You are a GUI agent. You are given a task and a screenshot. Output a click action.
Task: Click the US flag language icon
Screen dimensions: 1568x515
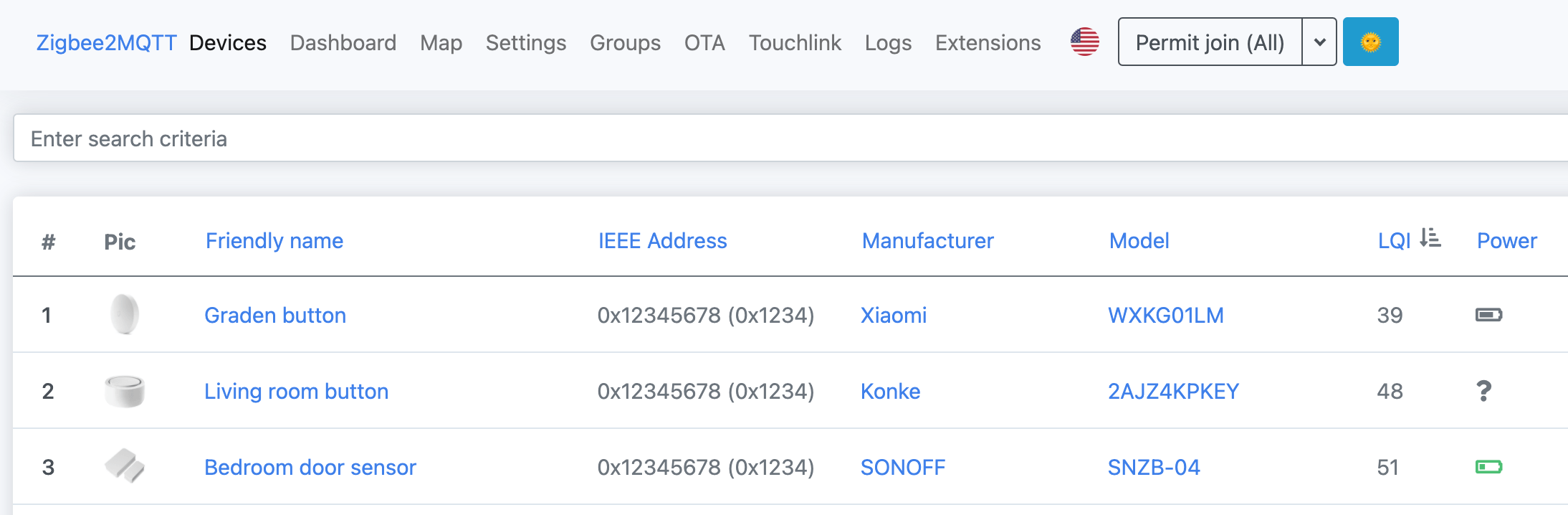tap(1084, 42)
